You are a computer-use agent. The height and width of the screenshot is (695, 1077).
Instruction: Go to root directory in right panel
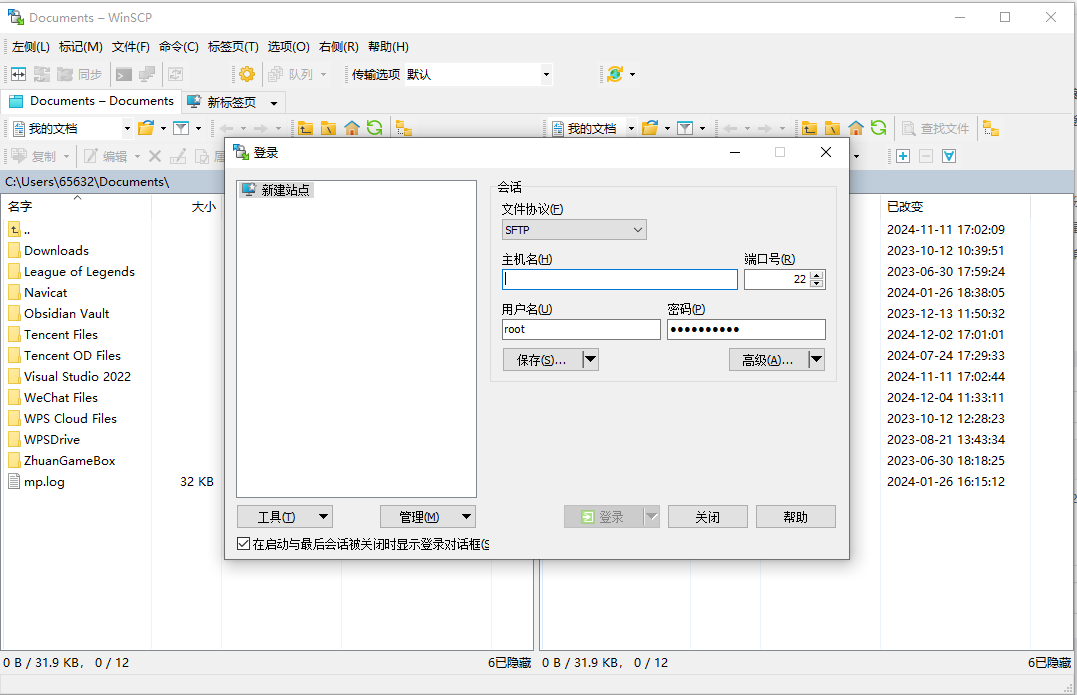[x=832, y=128]
